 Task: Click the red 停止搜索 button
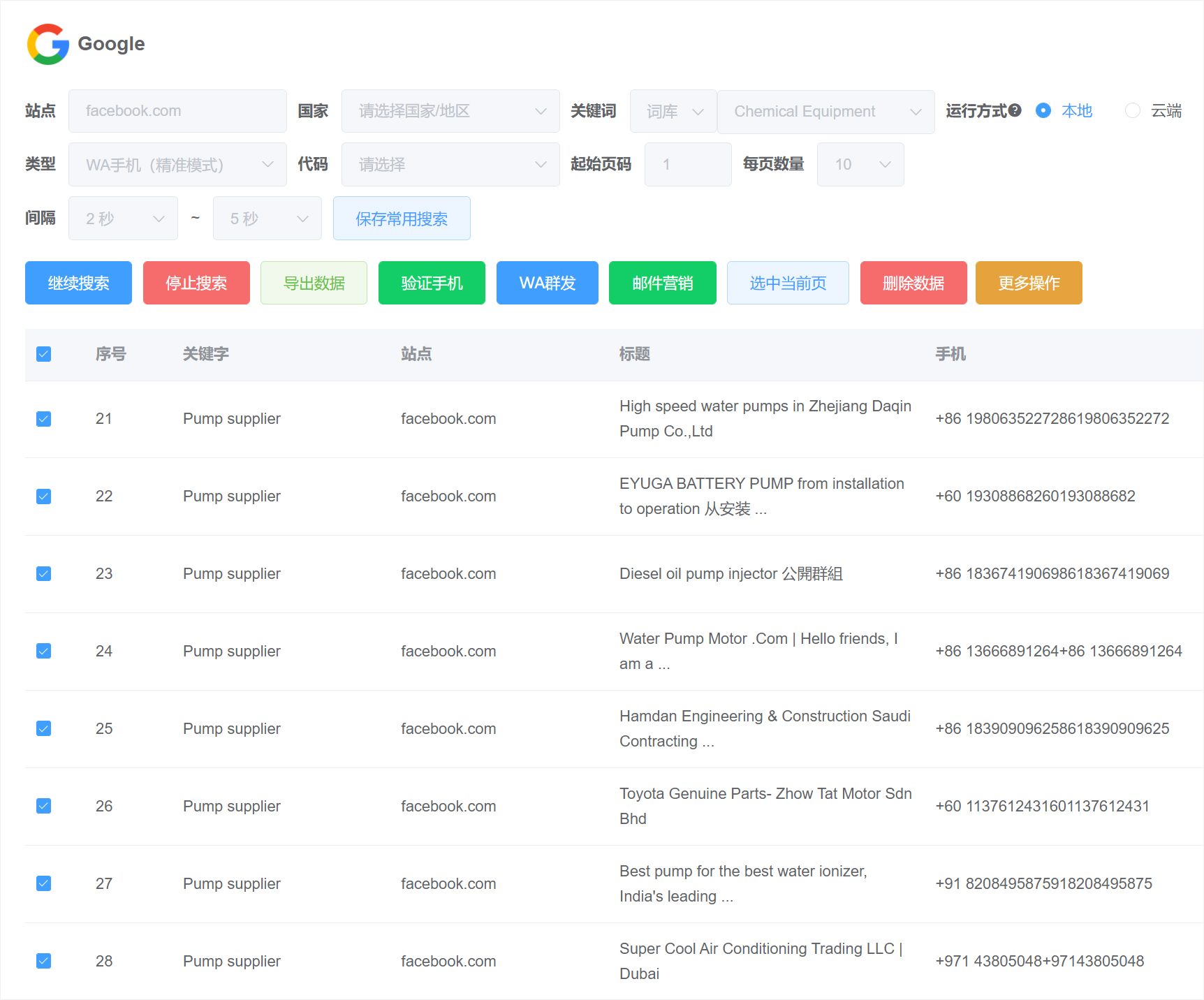pyautogui.click(x=196, y=283)
